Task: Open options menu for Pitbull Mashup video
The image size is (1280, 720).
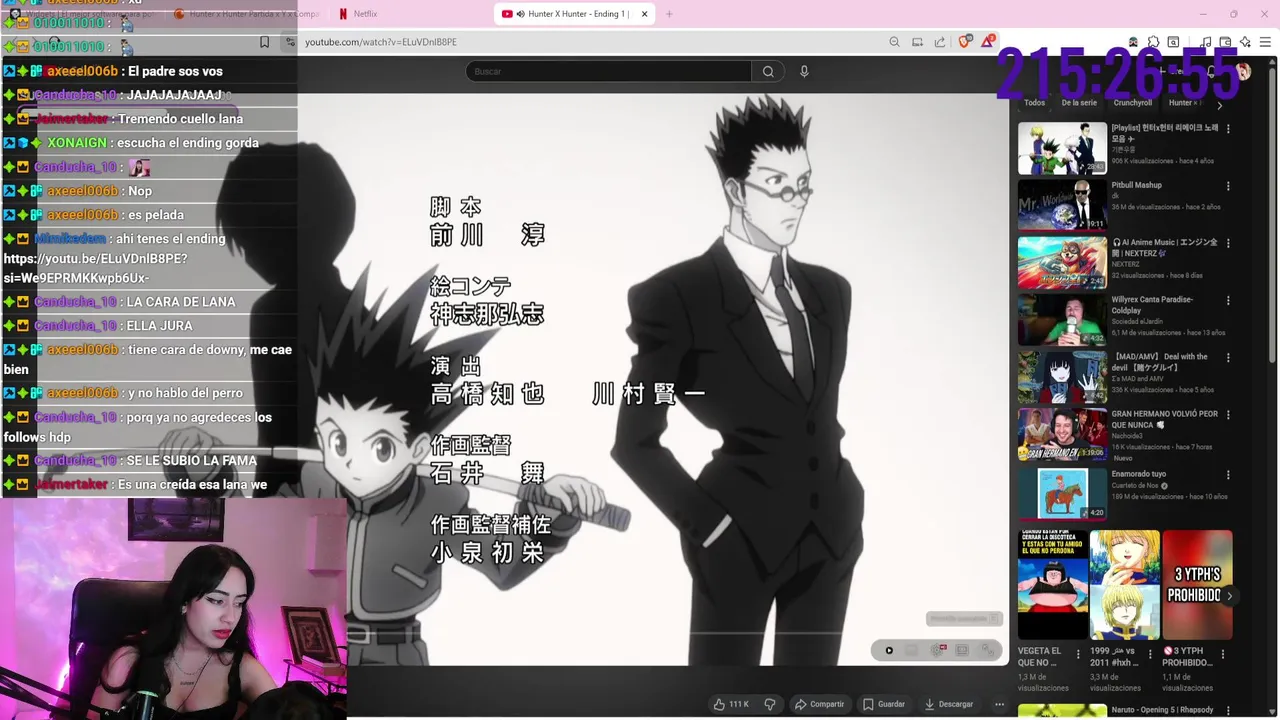Action: [1228, 186]
